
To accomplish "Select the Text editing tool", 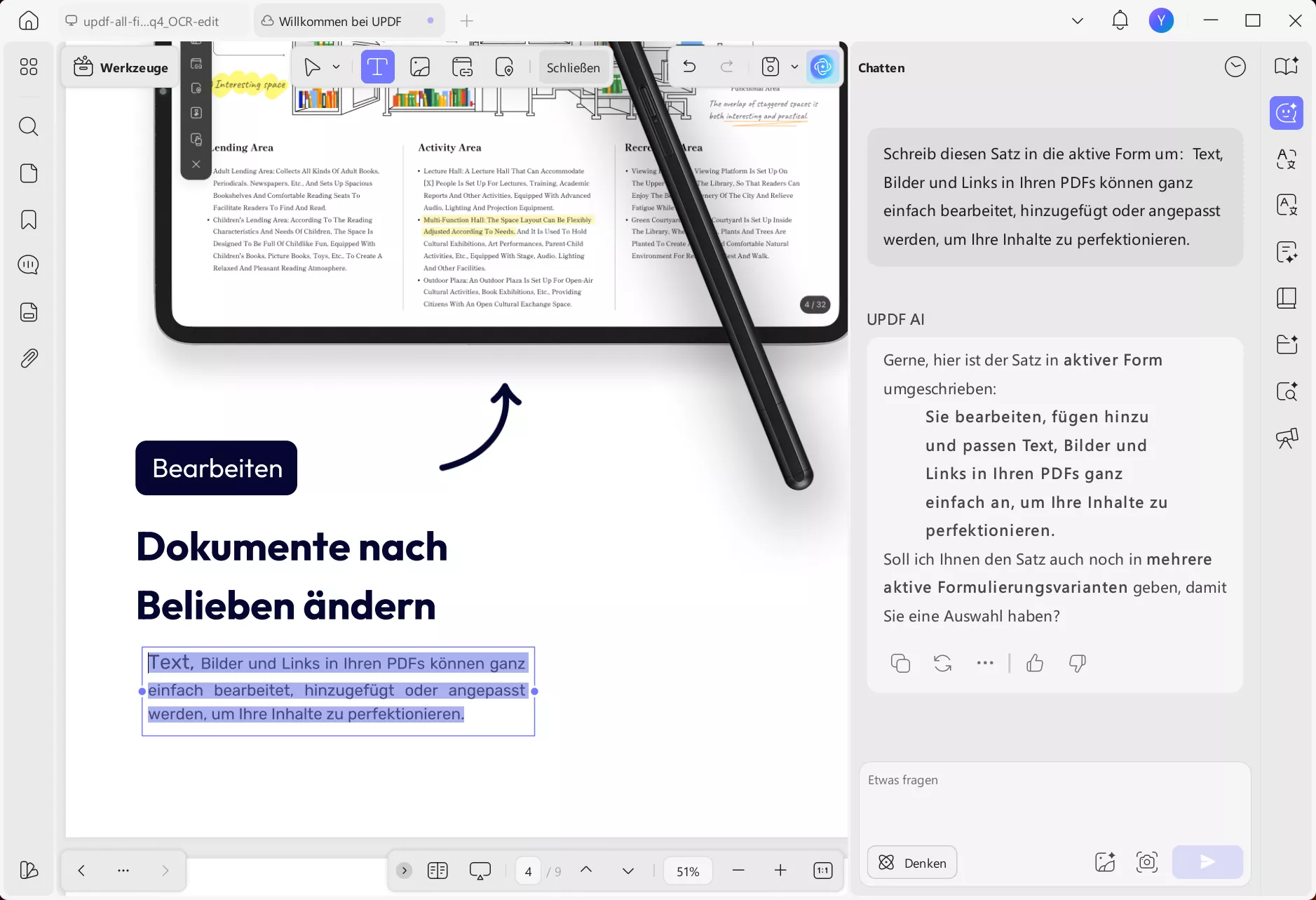I will [x=377, y=67].
